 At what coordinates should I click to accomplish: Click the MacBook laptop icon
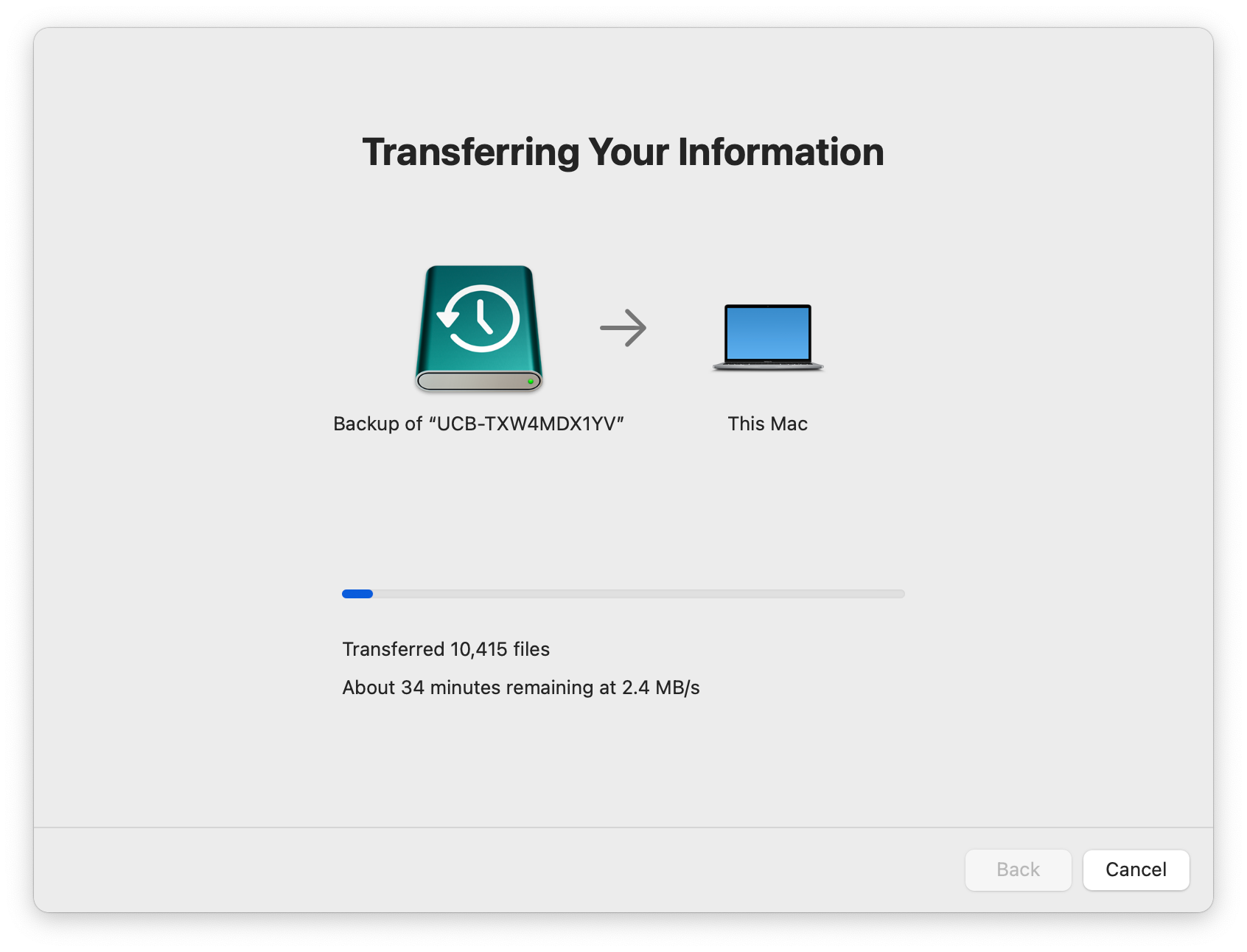point(767,337)
